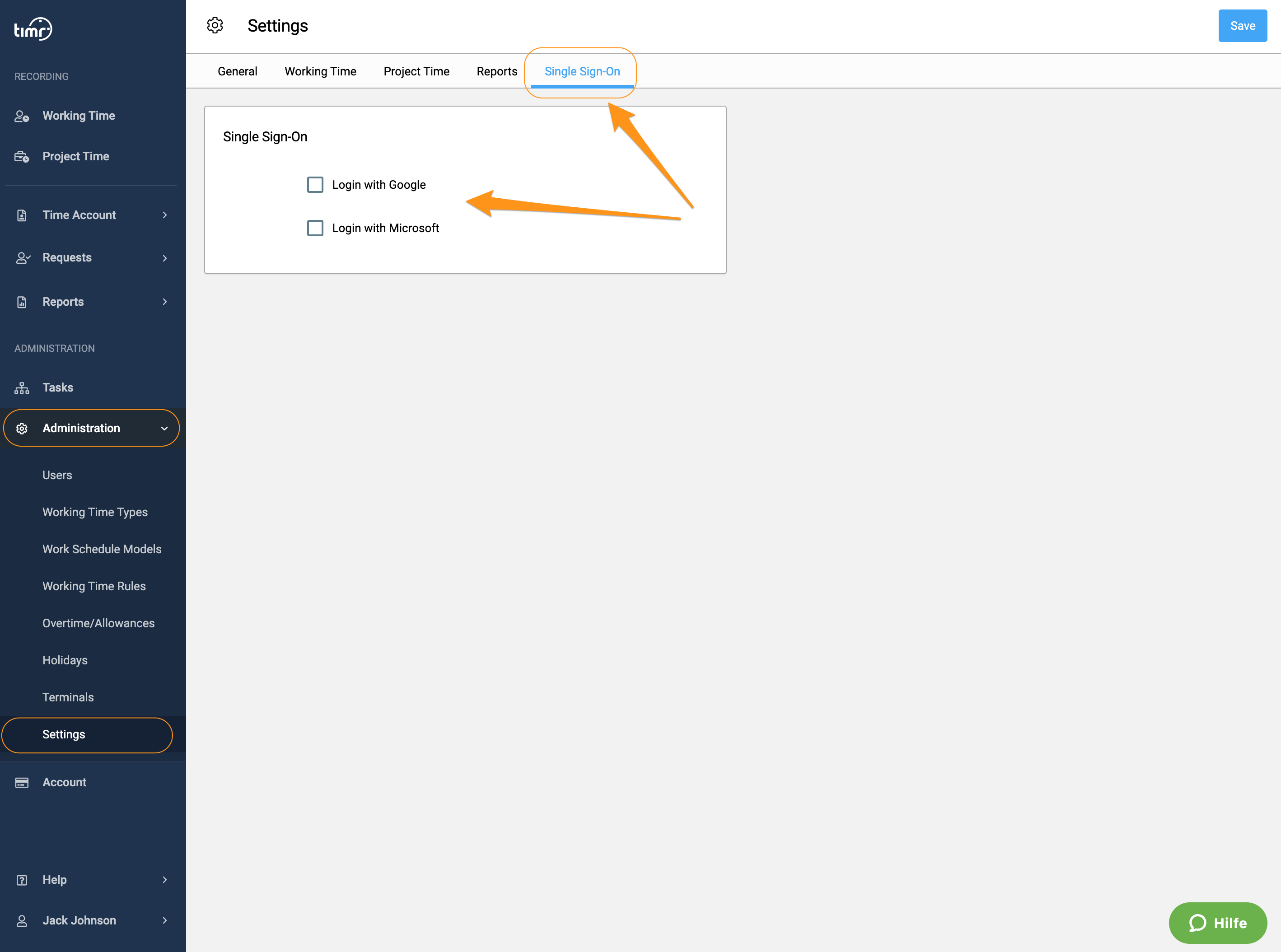1281x952 pixels.
Task: Click the ADMINISTRATION section label
Action: [x=55, y=349]
